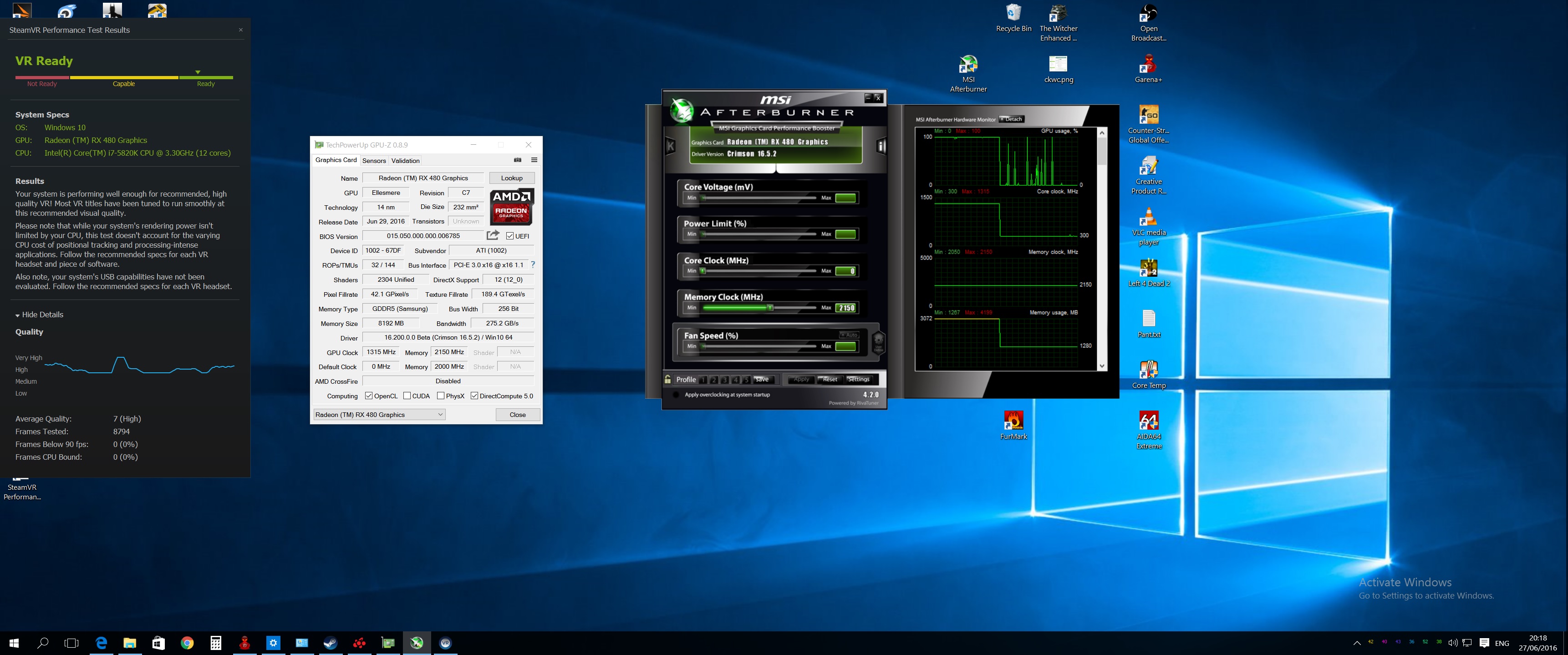Select Afterburner profile slot 5
The width and height of the screenshot is (1568, 655).
coord(746,380)
